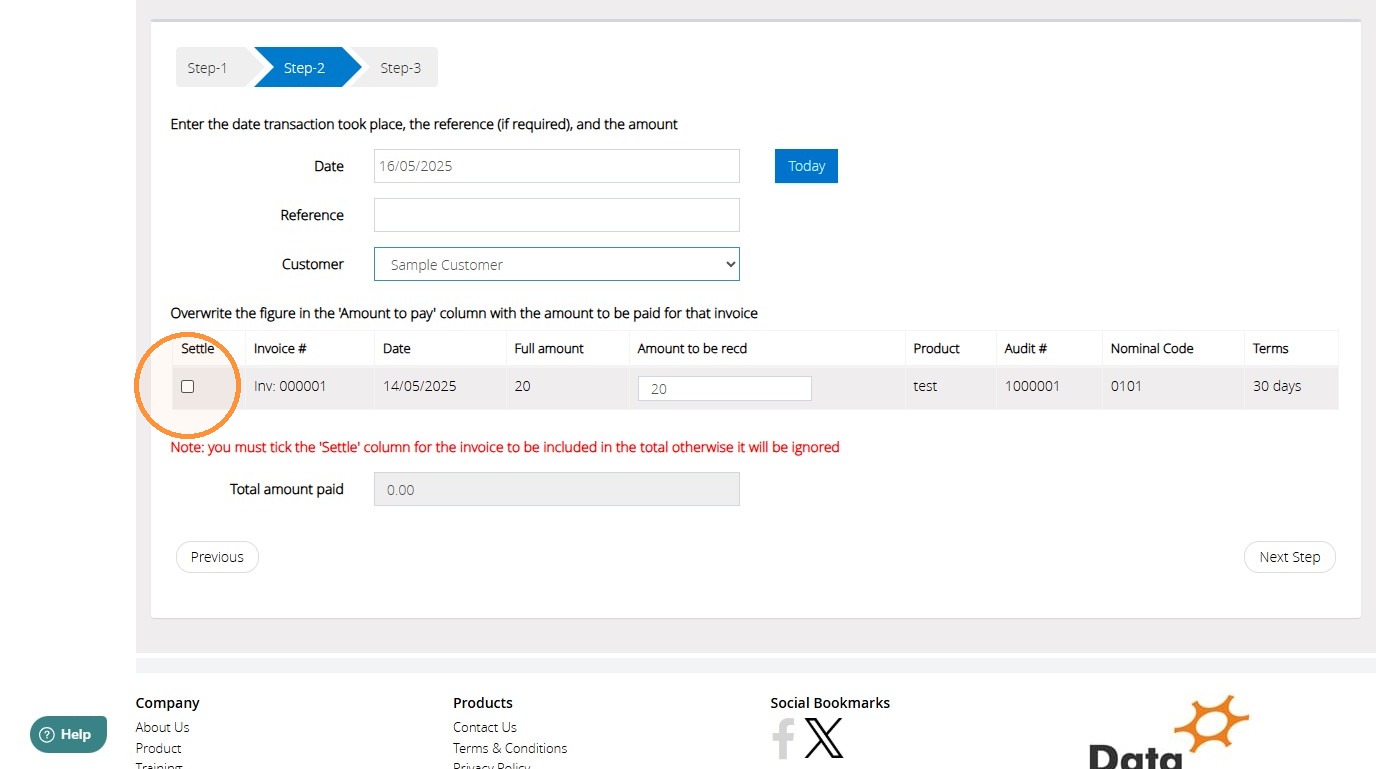Click the product cell 'test'
The height and width of the screenshot is (769, 1376).
click(x=925, y=386)
